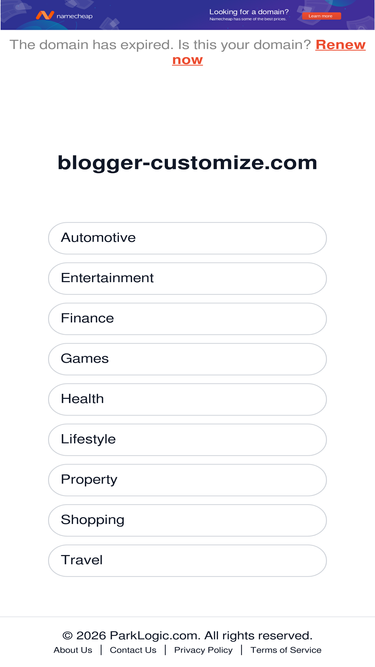Open the Automotive category
375x667 pixels.
[188, 238]
